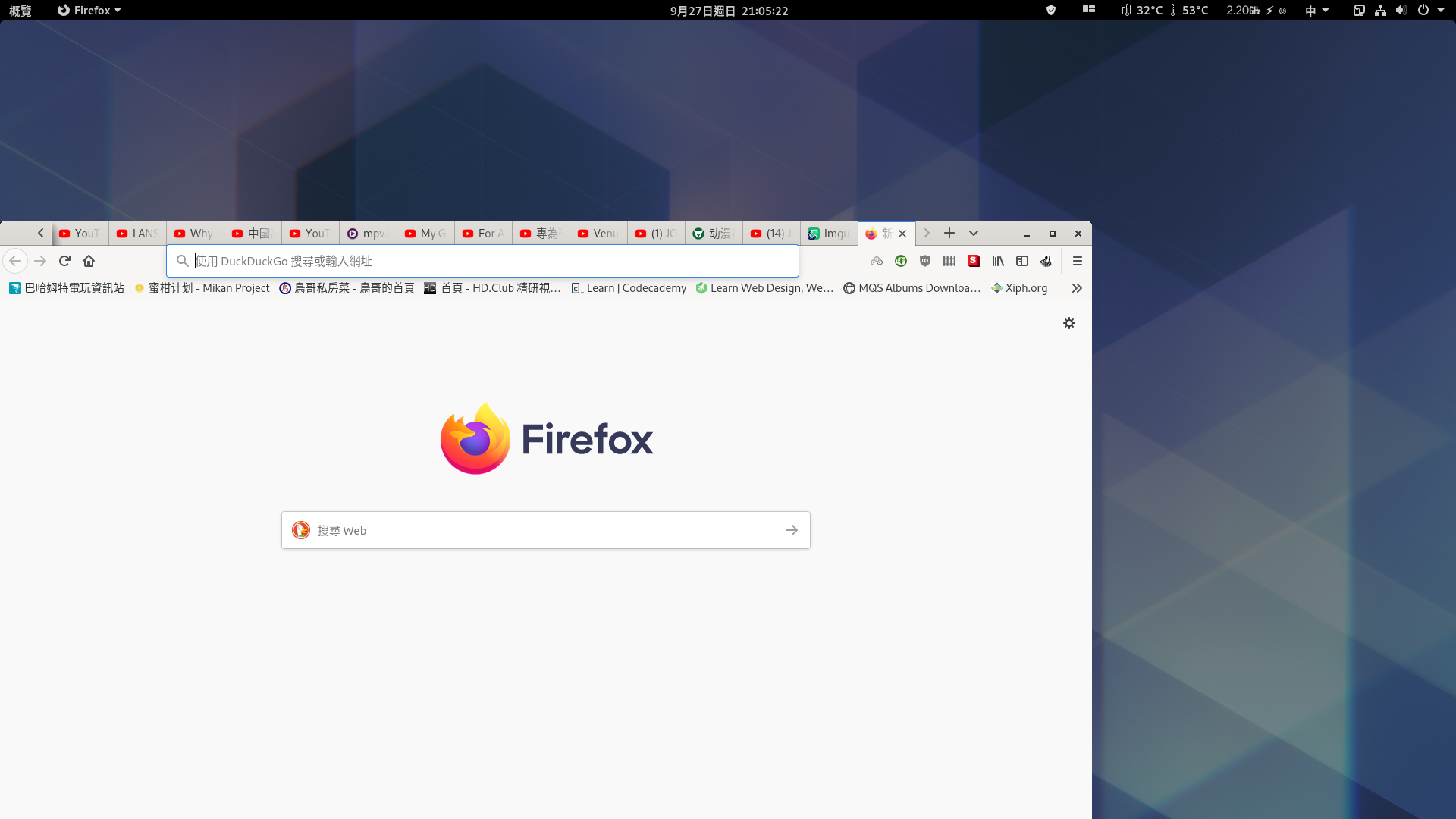Switch to the mpv tab

pyautogui.click(x=368, y=234)
